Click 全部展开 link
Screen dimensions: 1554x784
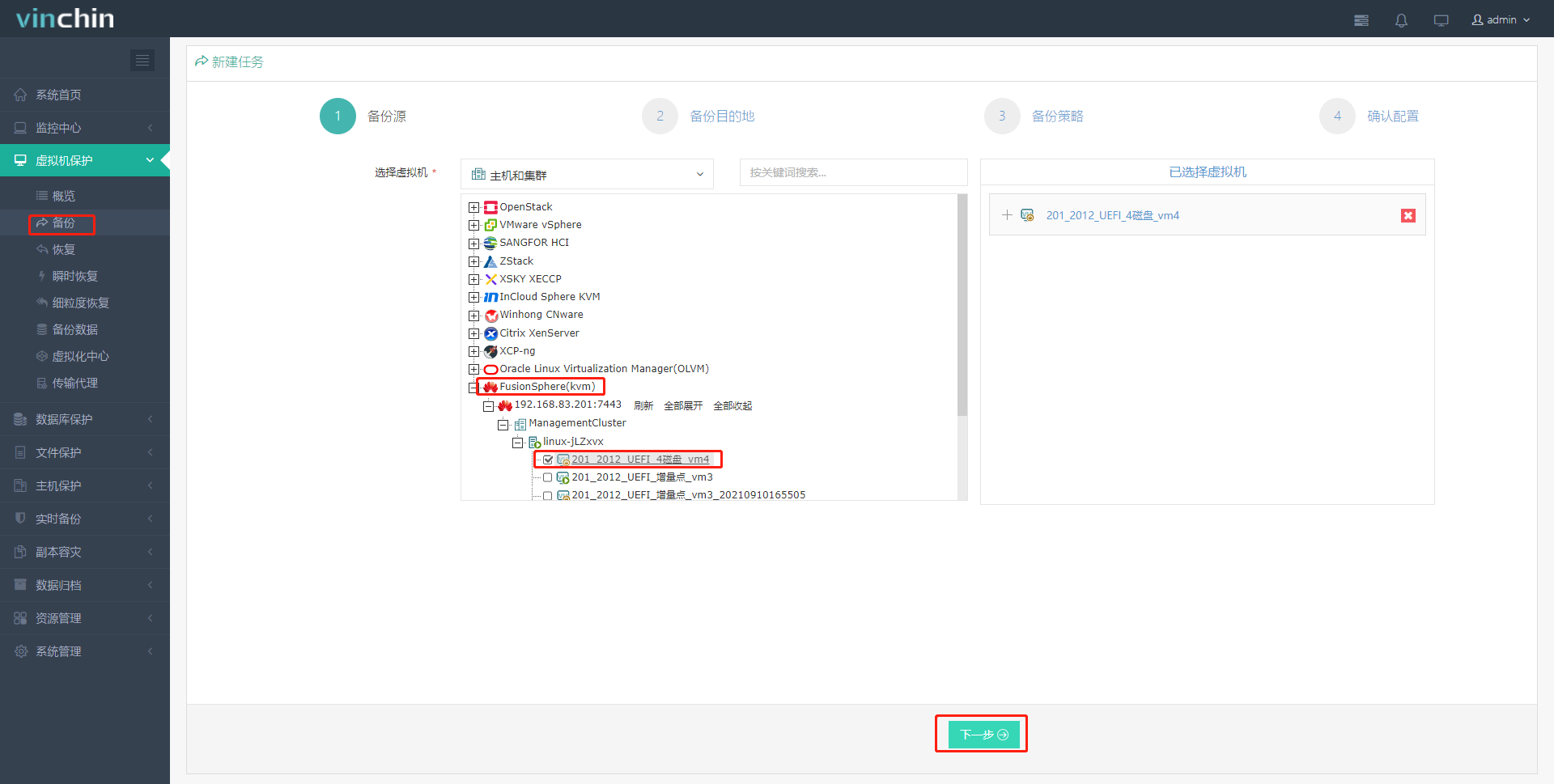(x=683, y=405)
